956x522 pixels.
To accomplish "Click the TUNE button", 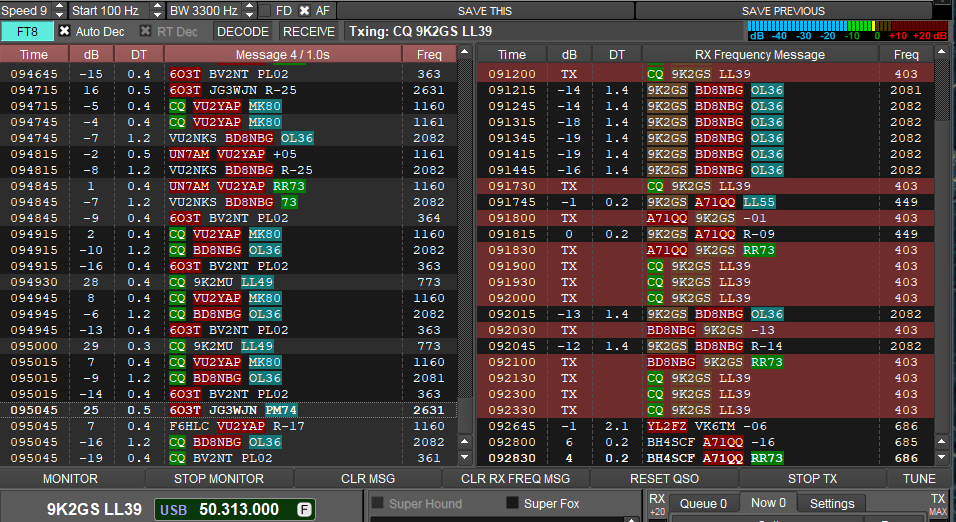I will [x=919, y=479].
